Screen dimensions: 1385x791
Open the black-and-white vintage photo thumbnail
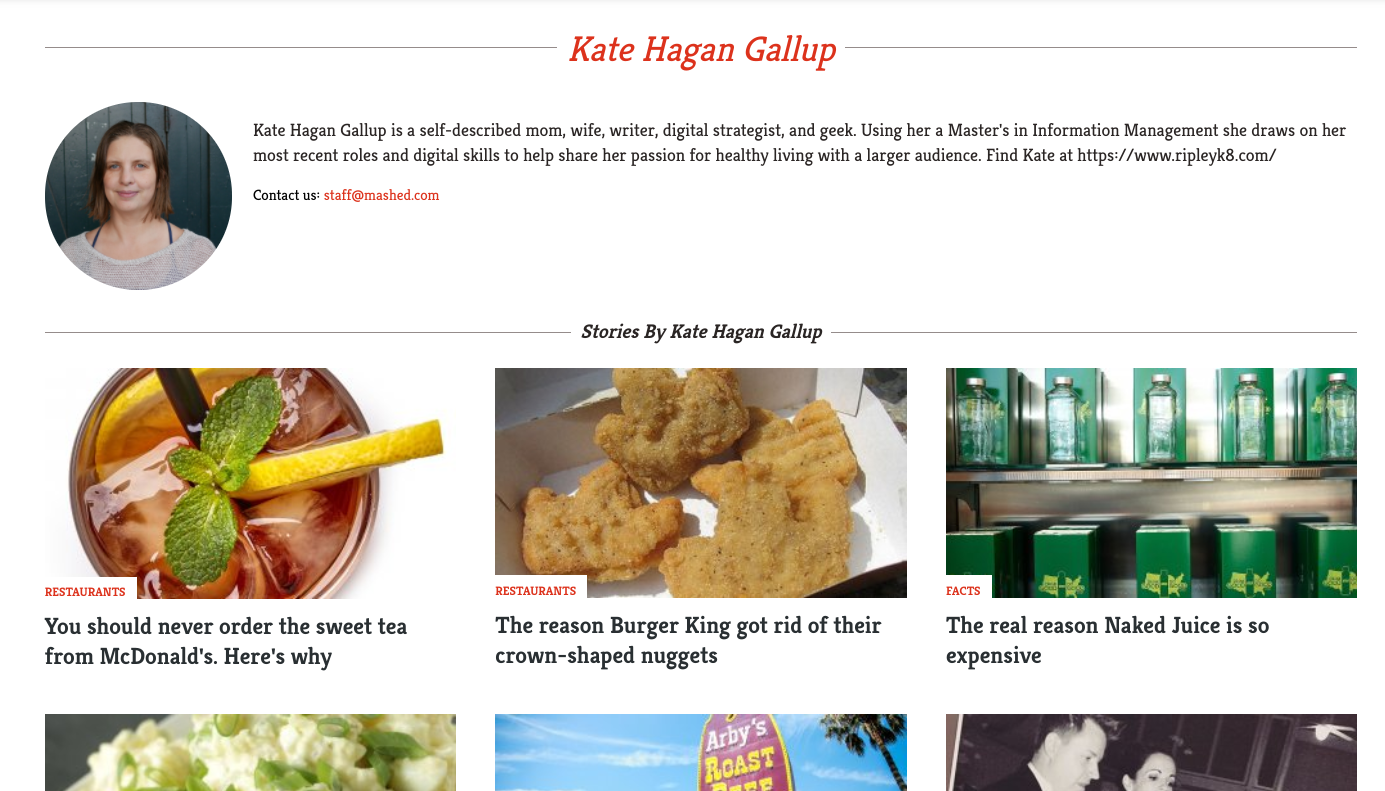(x=1151, y=752)
